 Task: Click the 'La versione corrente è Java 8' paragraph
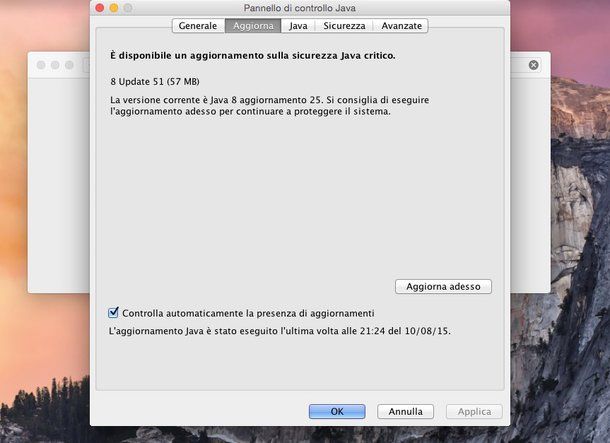[x=269, y=105]
